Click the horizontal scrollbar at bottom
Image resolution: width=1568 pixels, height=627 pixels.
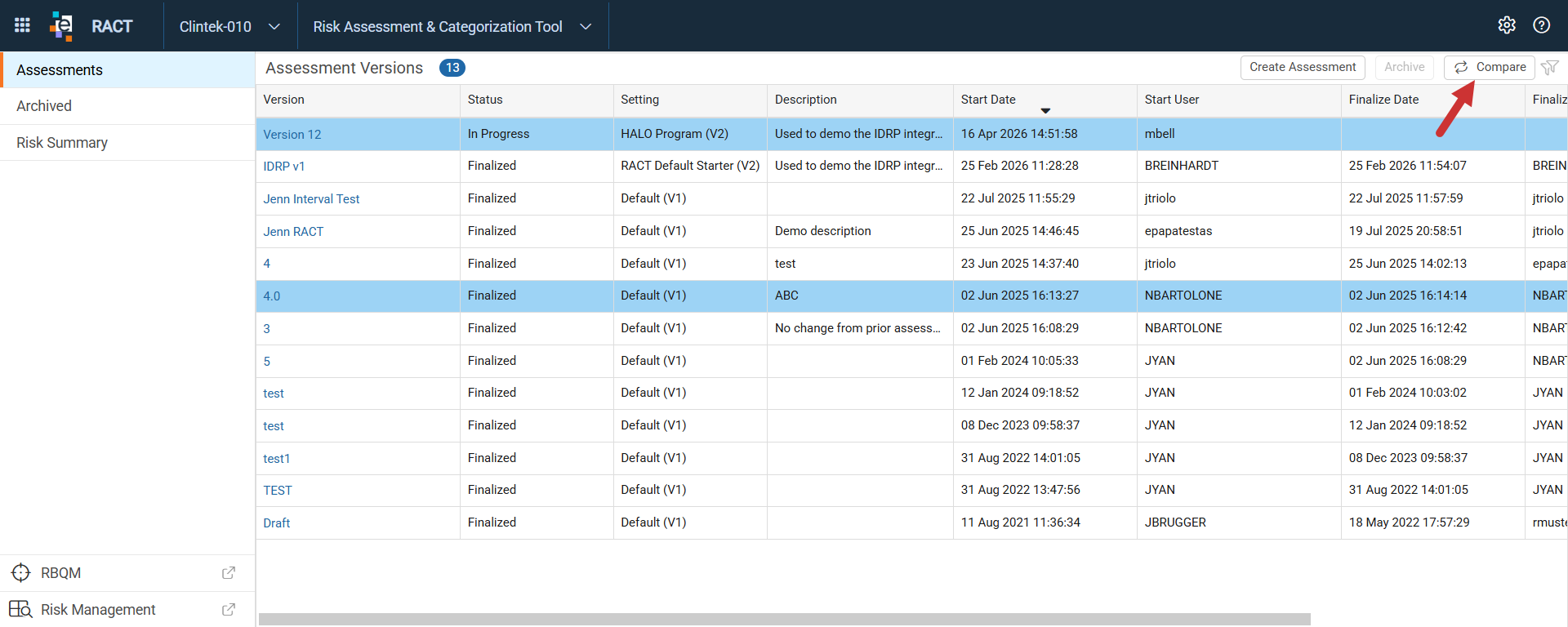pyautogui.click(x=785, y=620)
